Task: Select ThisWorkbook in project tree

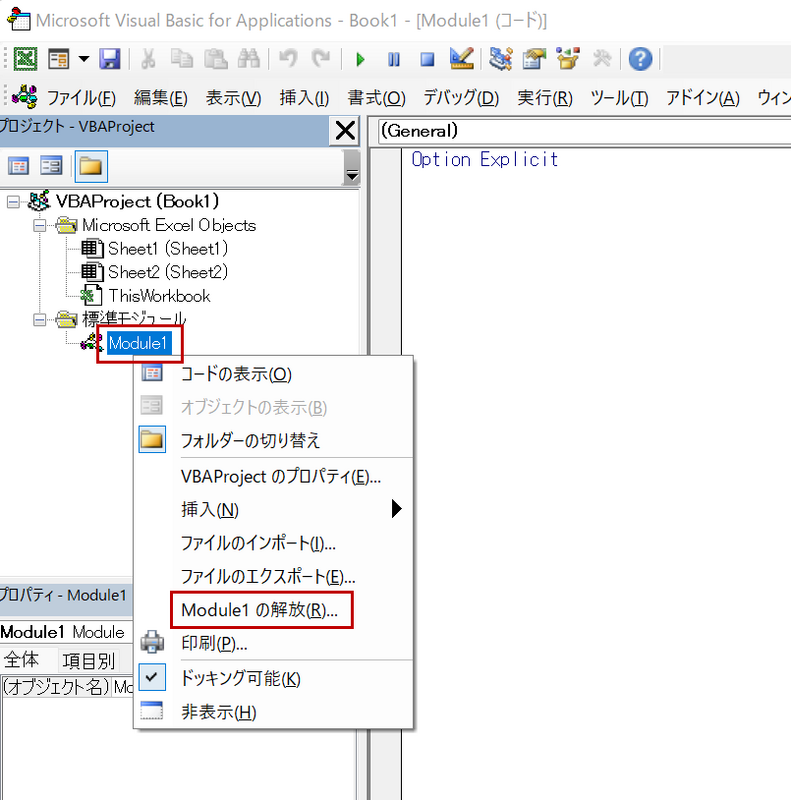Action: 159,296
